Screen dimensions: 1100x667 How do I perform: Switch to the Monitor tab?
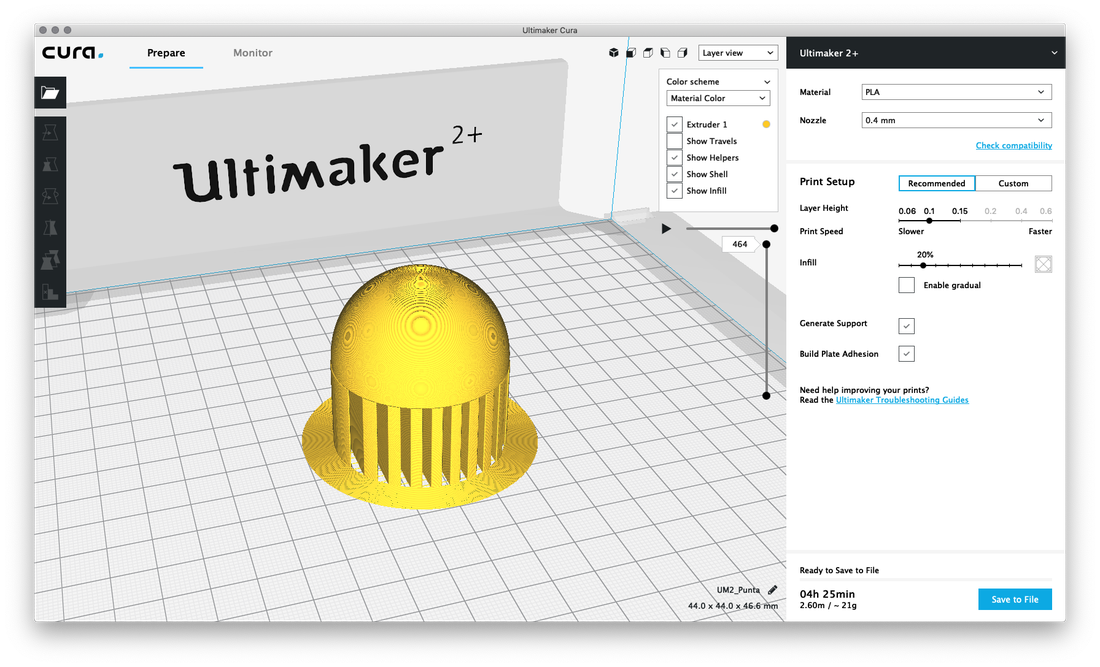pyautogui.click(x=253, y=53)
